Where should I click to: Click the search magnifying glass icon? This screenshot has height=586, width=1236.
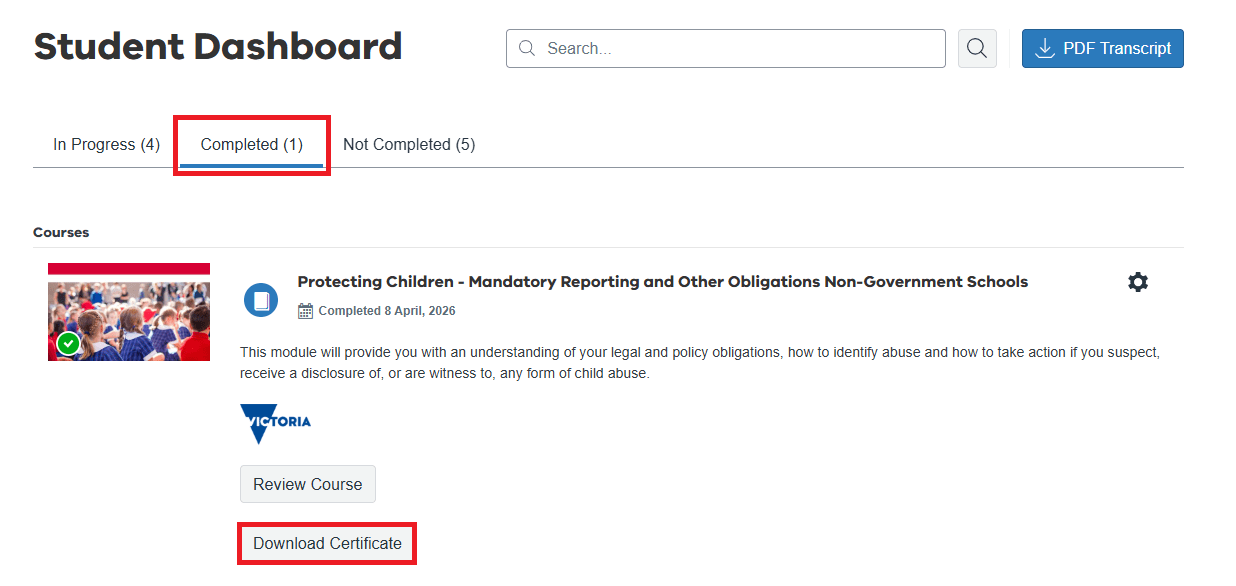tap(976, 47)
